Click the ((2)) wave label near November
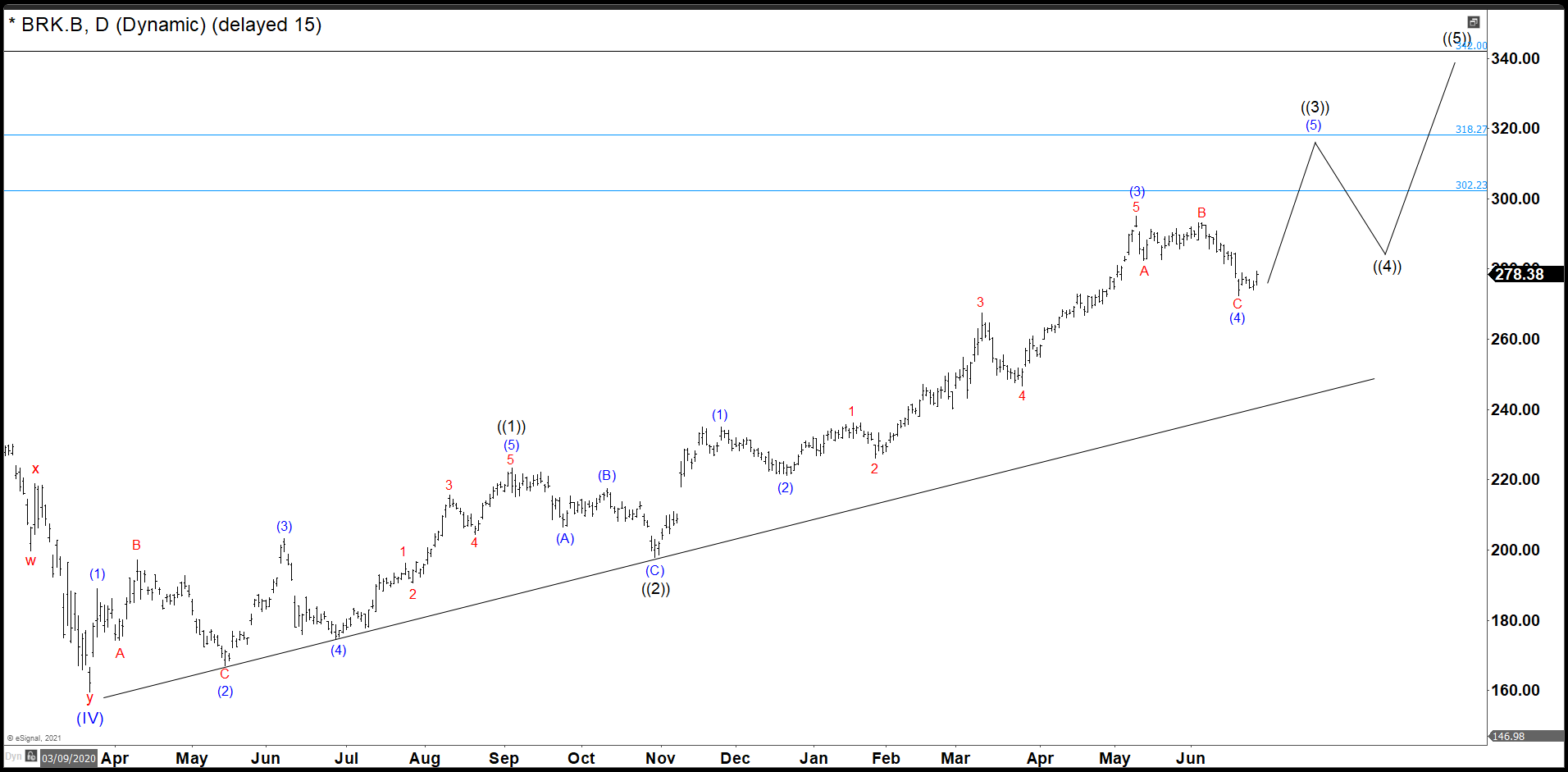This screenshot has width=1568, height=772. (x=655, y=588)
